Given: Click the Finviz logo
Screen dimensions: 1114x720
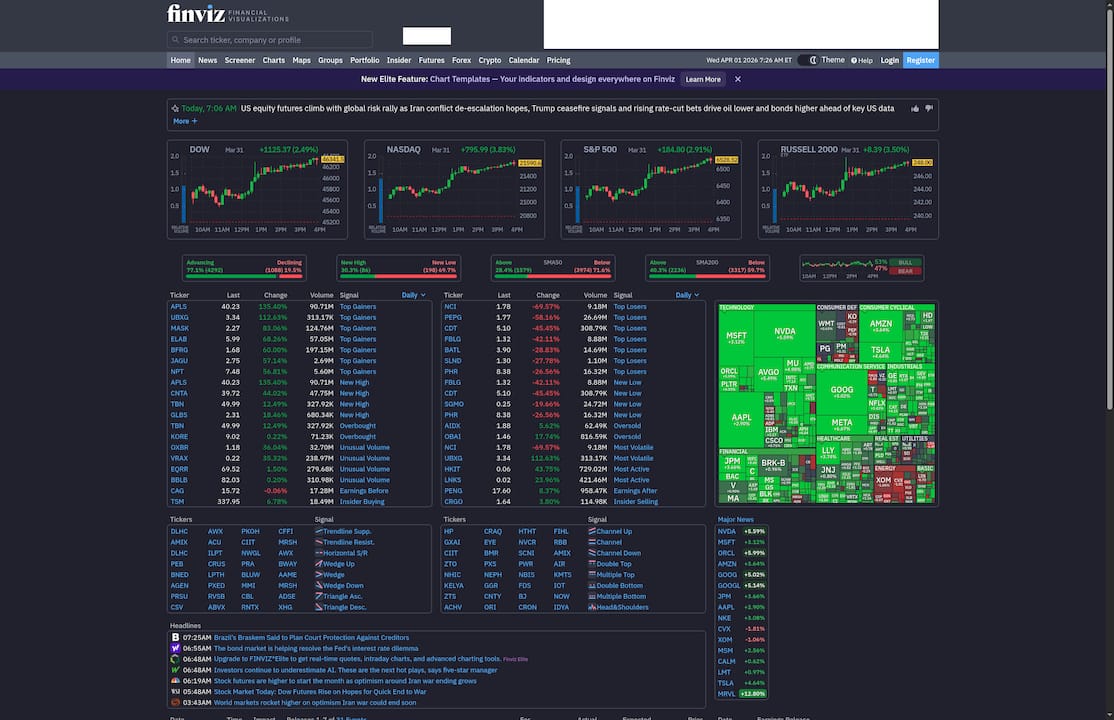Looking at the screenshot, I should click(194, 14).
